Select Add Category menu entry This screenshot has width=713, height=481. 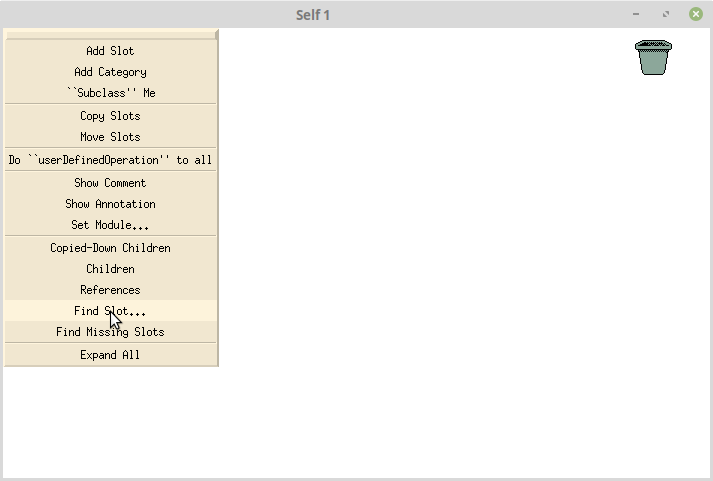tap(110, 72)
